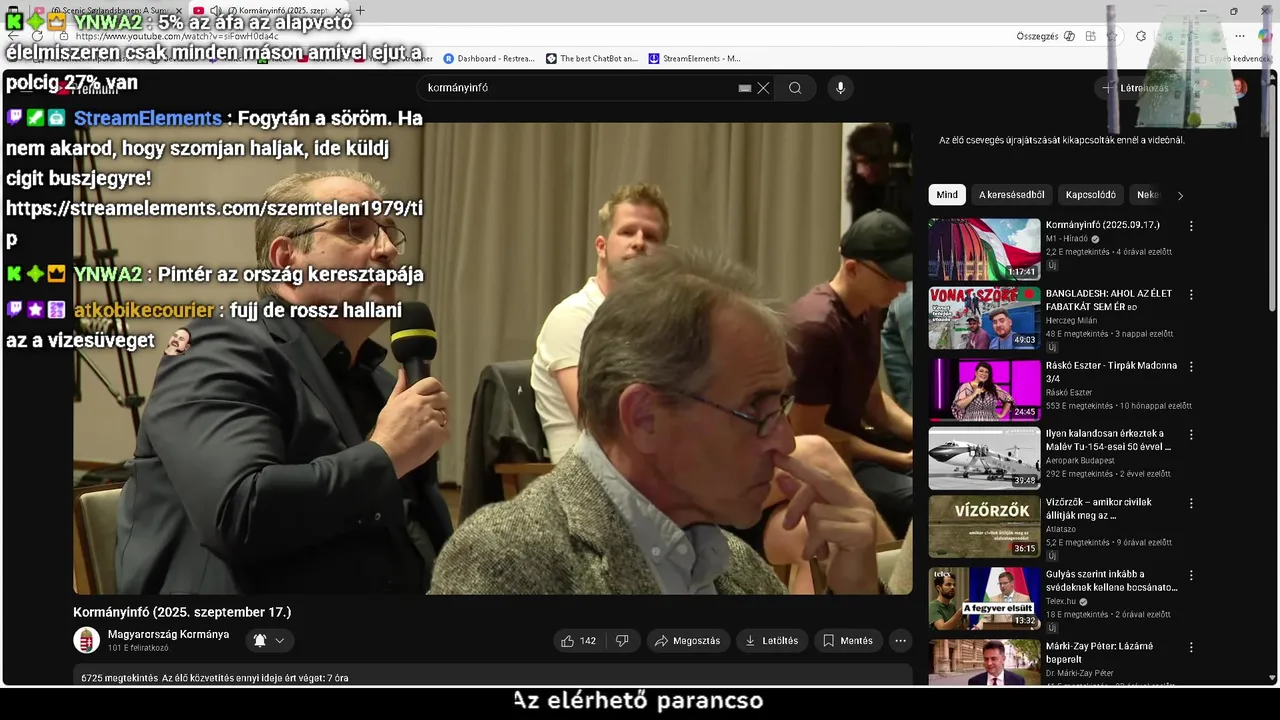Viewport: 1280px width, 720px height.
Task: Open the Ráskó Eszter Tirpák Madonna thumbnail
Action: (984, 389)
